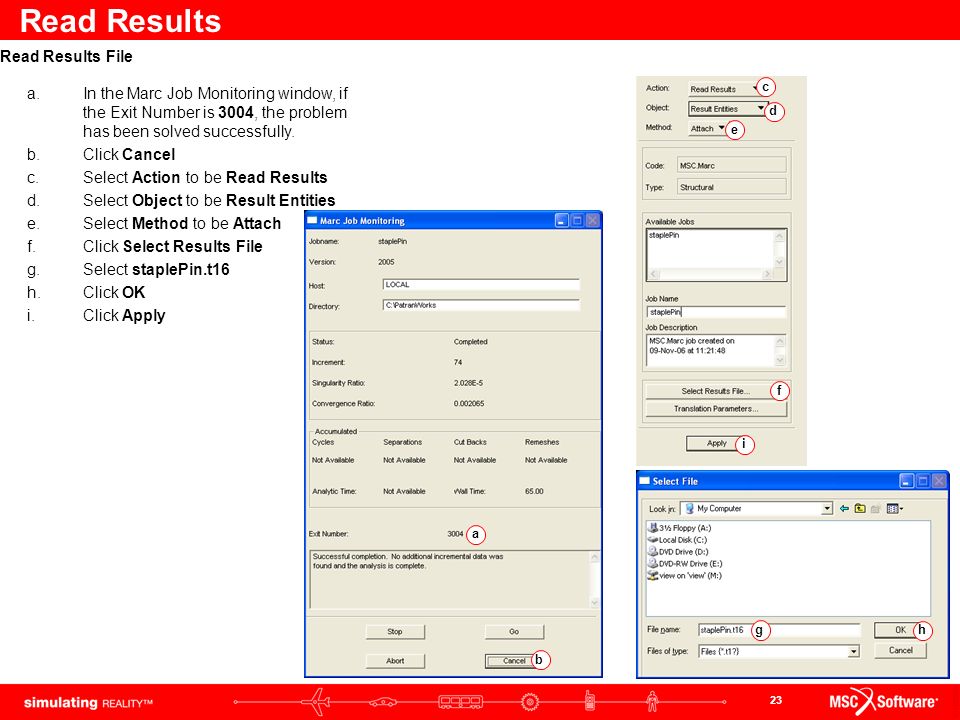Screen dimensions: 960x720
Task: Click the Status value Completed
Action: pos(470,342)
